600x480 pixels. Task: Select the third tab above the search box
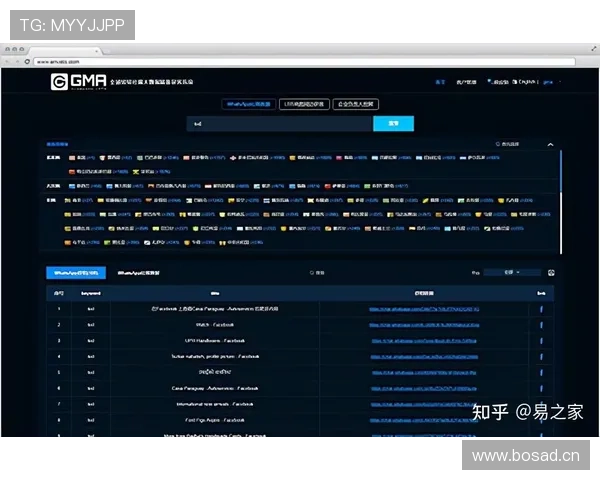pyautogui.click(x=358, y=103)
